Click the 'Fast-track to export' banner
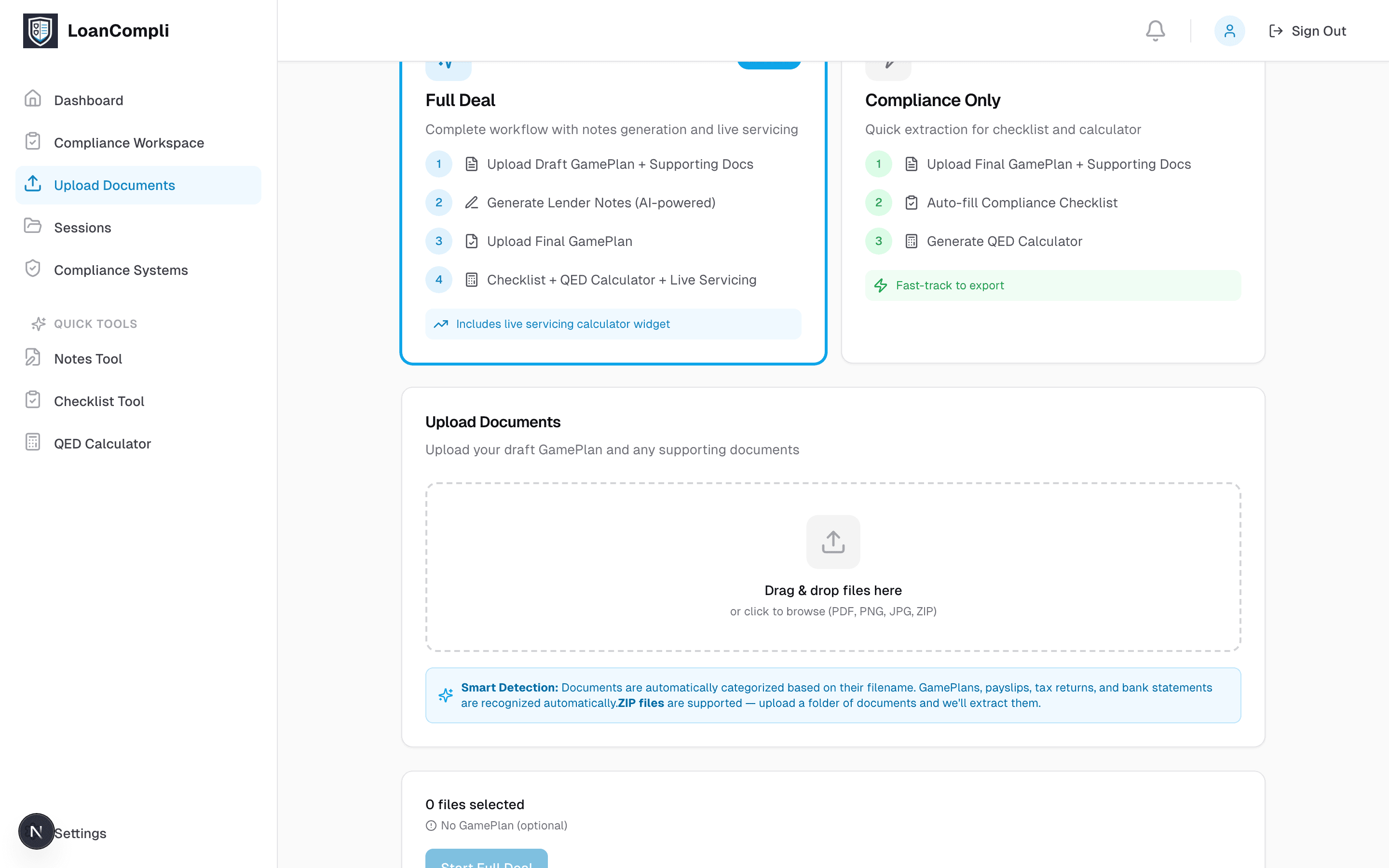 (x=1053, y=285)
